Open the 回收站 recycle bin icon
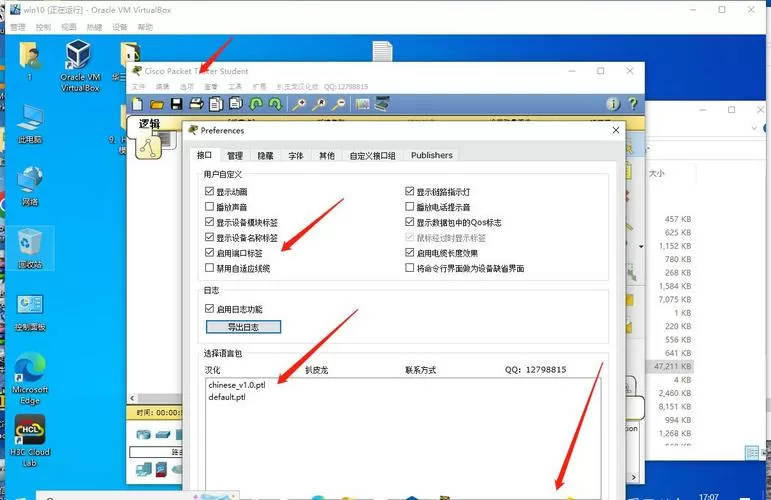 tap(30, 248)
